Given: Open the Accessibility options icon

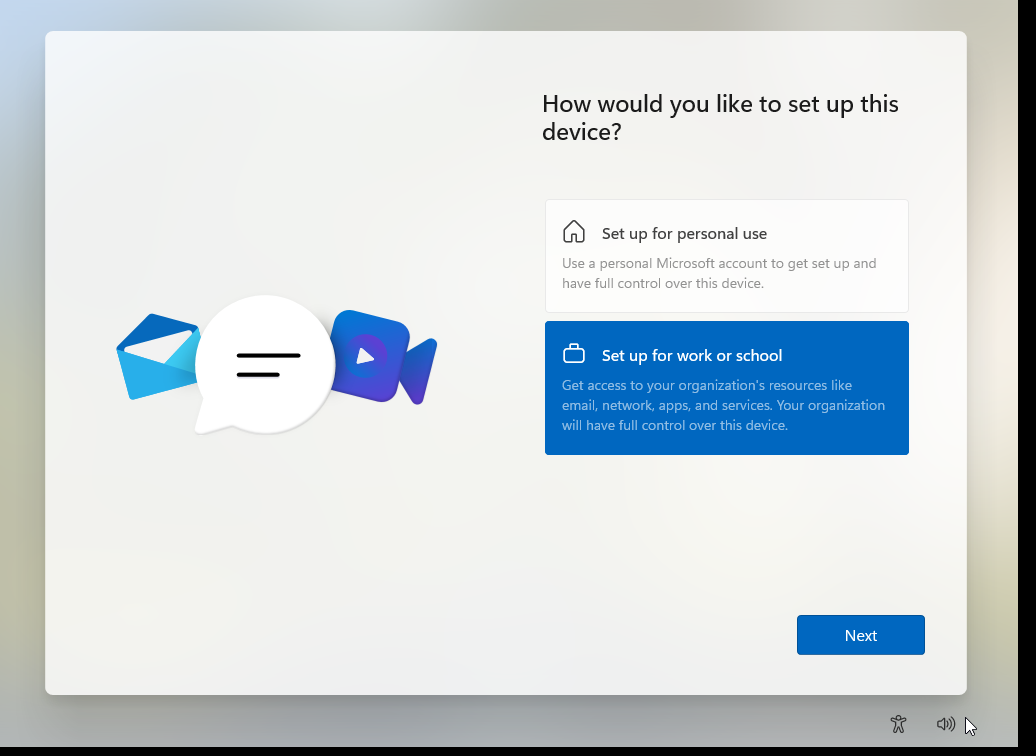Looking at the screenshot, I should [x=898, y=724].
